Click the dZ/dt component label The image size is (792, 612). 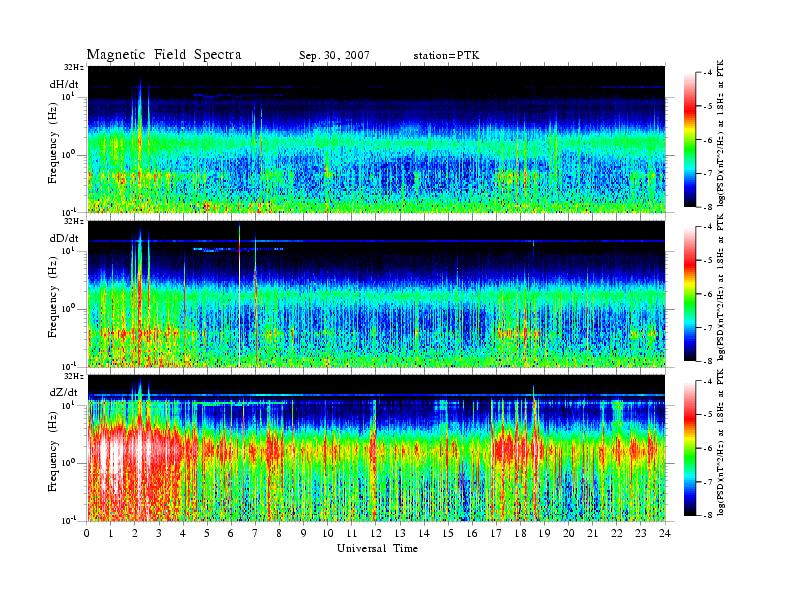tap(64, 392)
